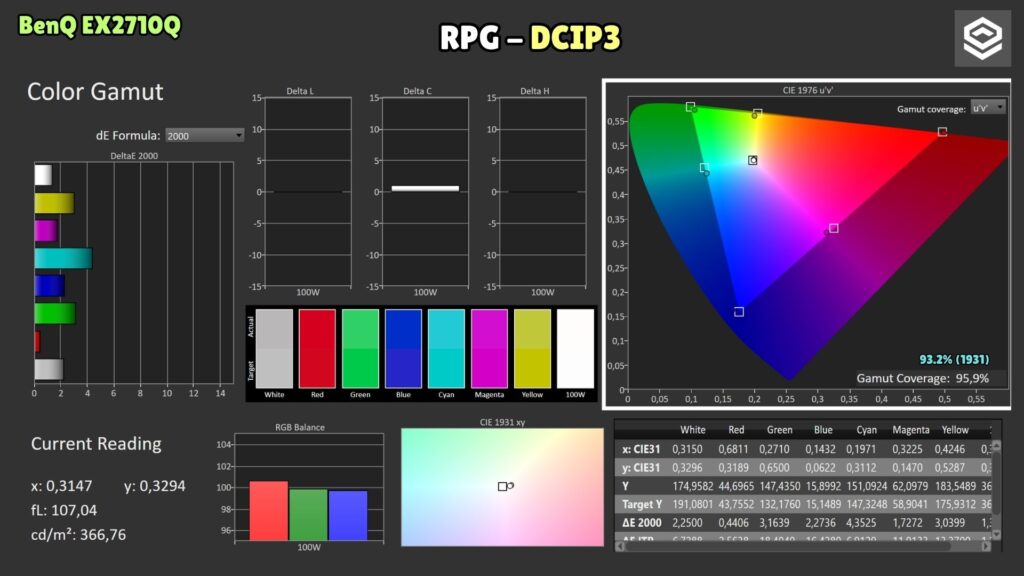Open the dE Formula dropdown showing 2000
1024x576 pixels.
tap(204, 135)
